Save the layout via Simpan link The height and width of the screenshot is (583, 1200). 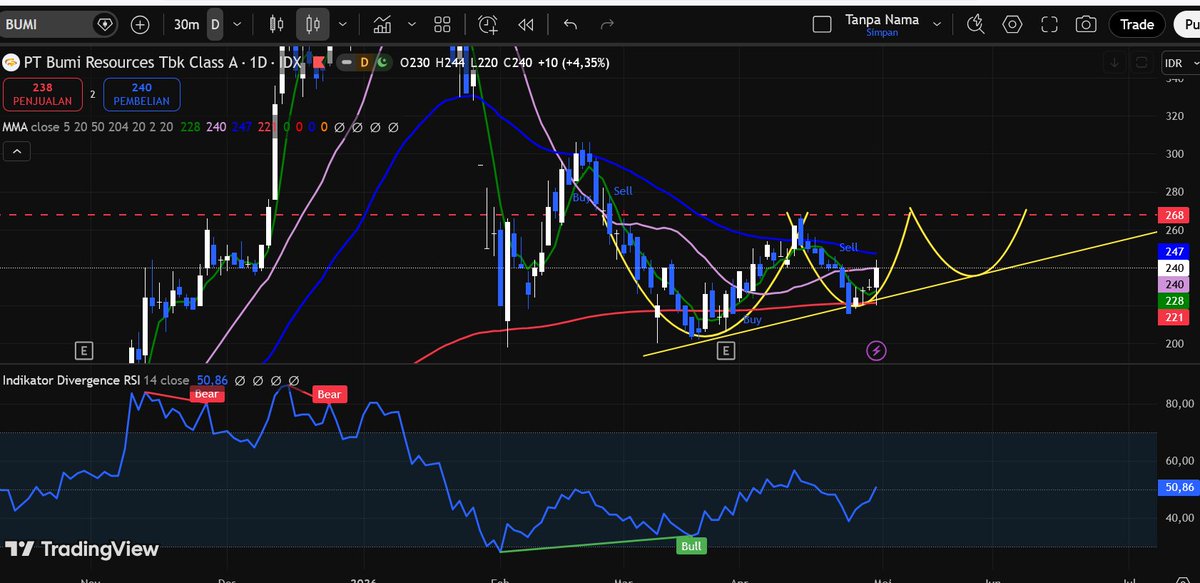pyautogui.click(x=881, y=32)
